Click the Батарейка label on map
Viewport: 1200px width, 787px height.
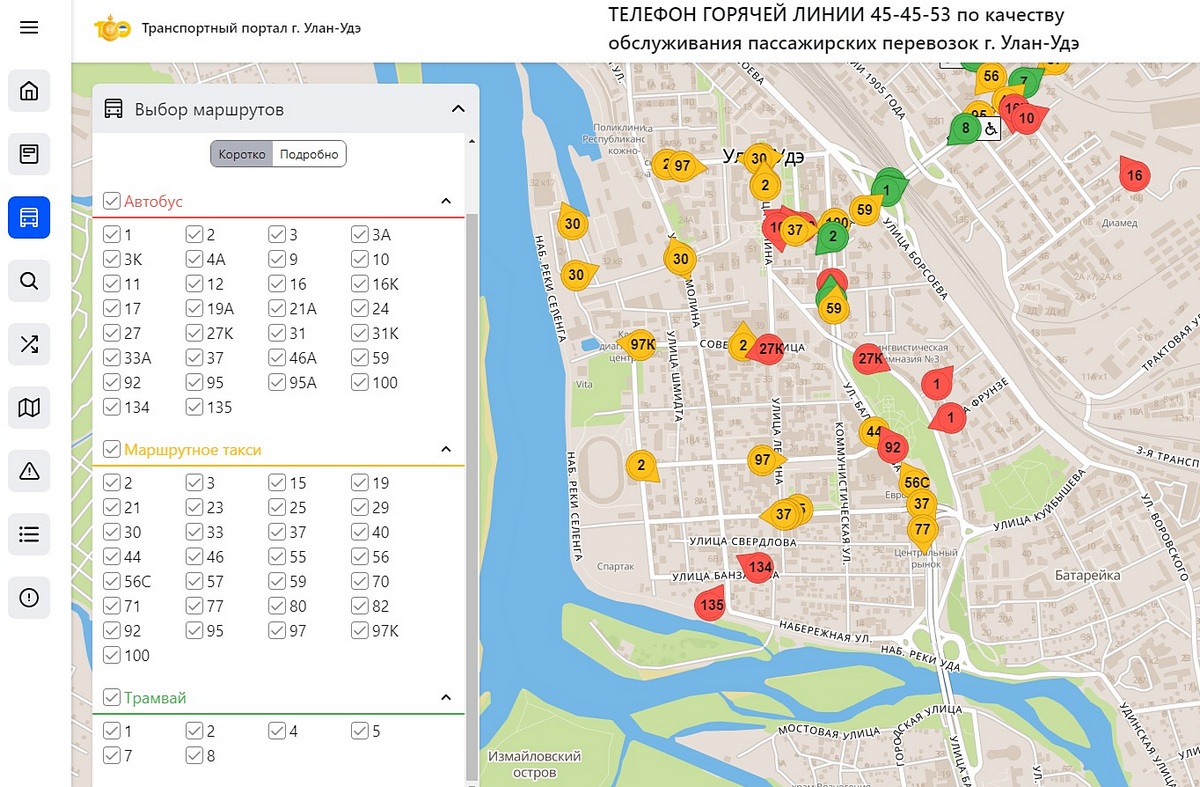pos(1086,576)
